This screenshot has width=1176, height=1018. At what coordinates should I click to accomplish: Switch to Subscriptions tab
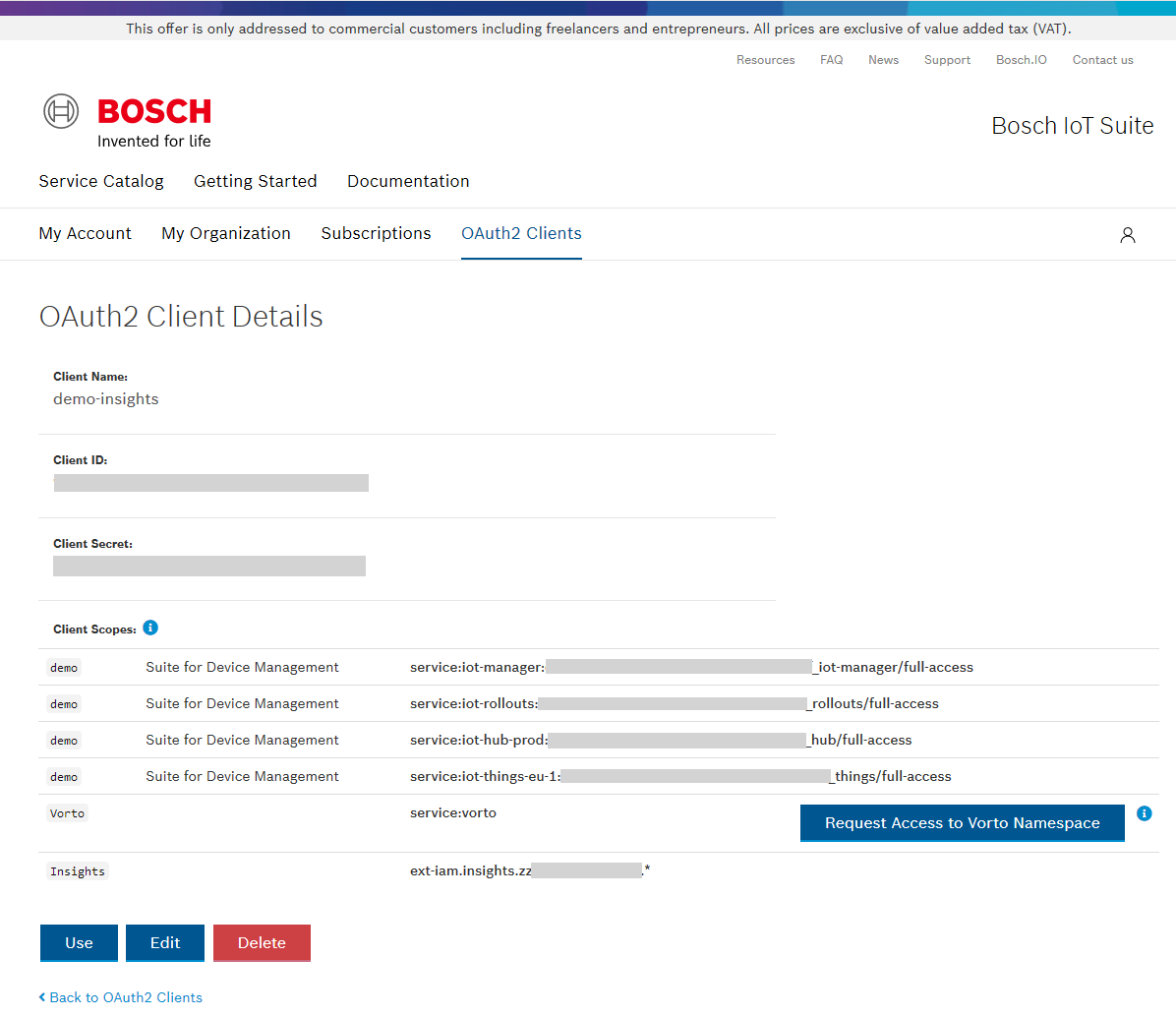376,233
